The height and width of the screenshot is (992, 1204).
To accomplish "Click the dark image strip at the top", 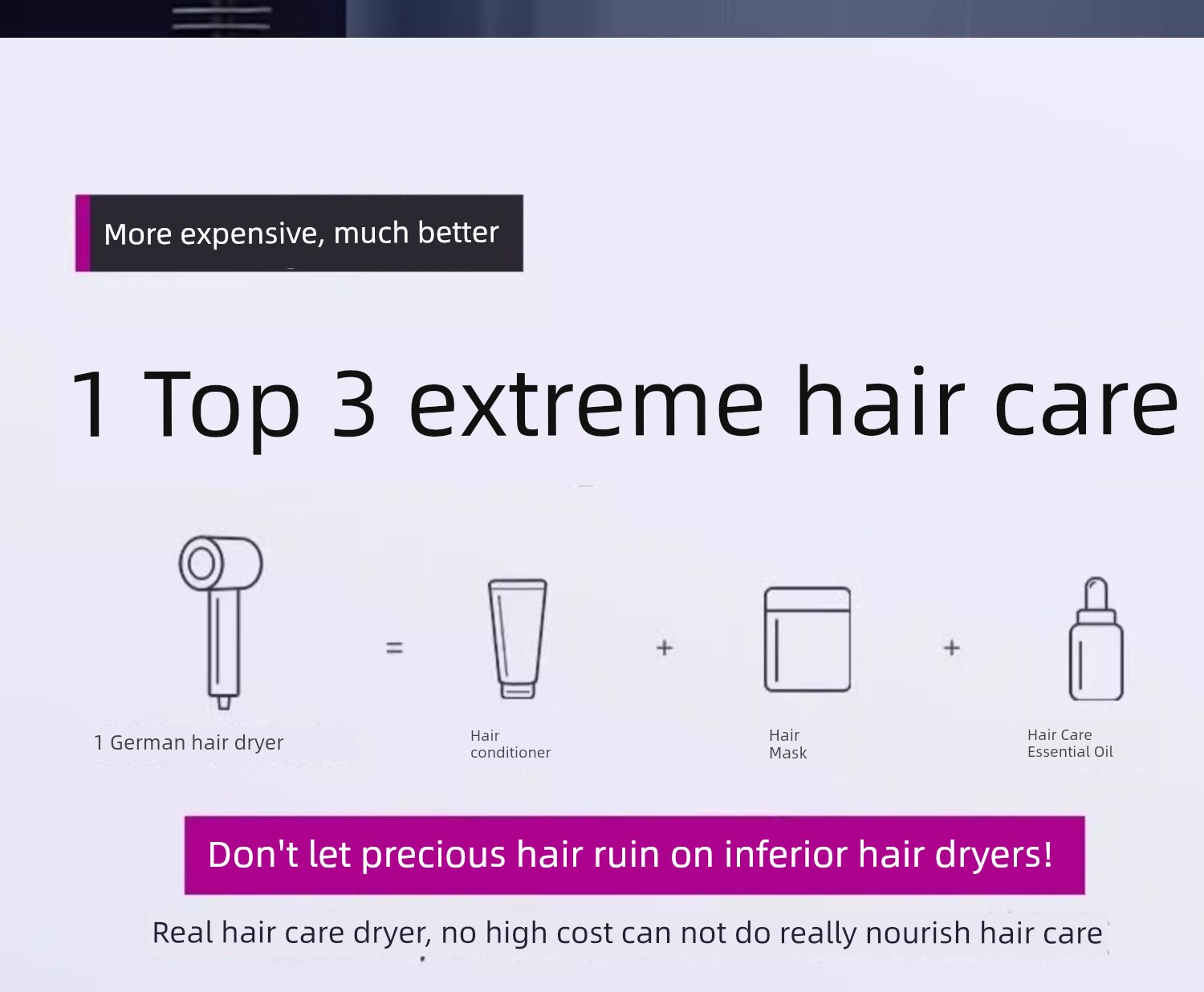I will click(602, 18).
